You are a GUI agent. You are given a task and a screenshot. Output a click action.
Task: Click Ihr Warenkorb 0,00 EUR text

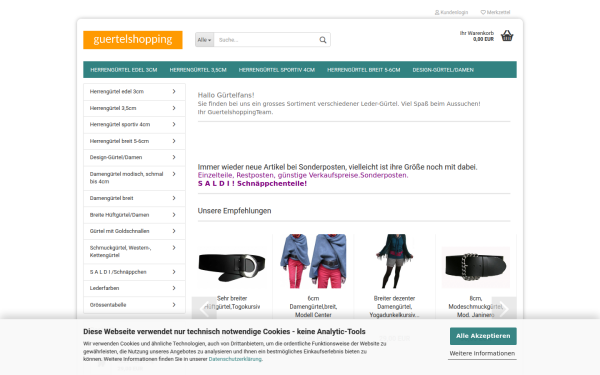point(477,36)
